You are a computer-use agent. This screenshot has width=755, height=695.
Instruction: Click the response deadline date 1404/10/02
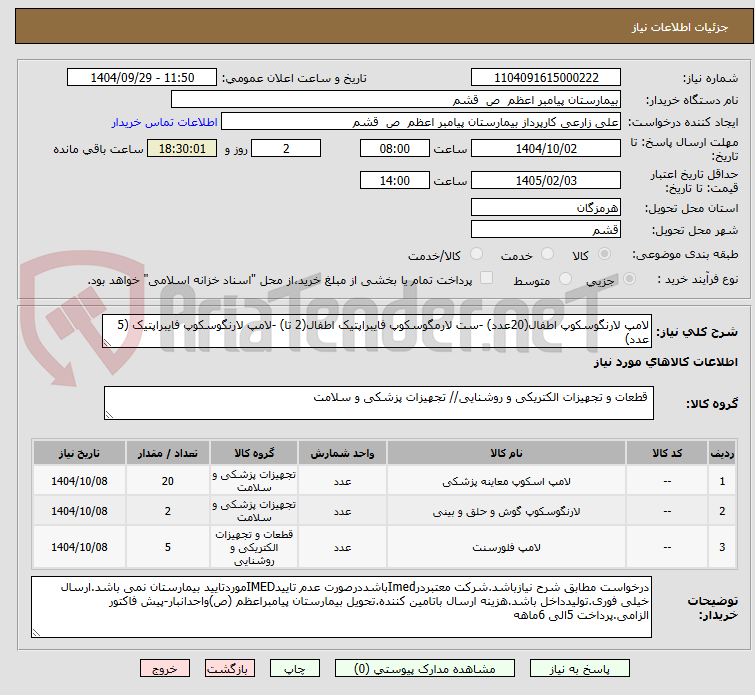546,148
